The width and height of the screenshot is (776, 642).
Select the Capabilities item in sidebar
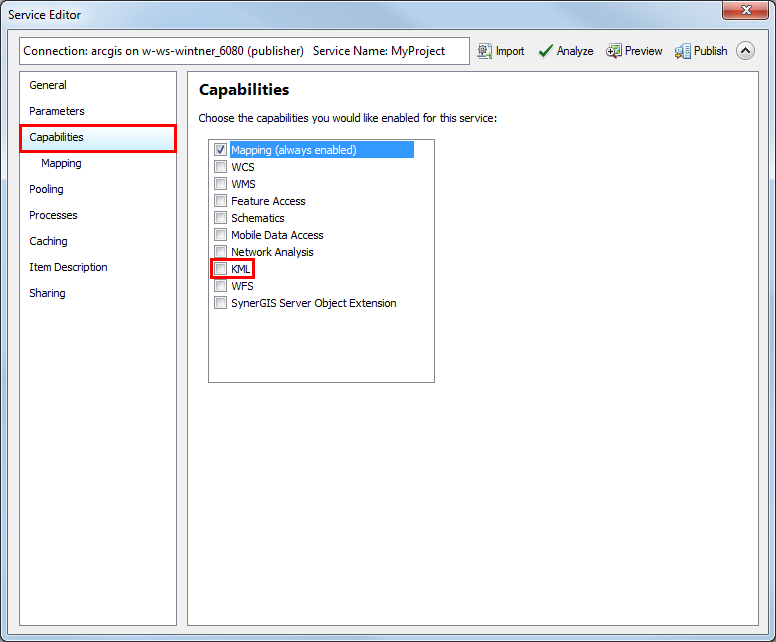[57, 137]
